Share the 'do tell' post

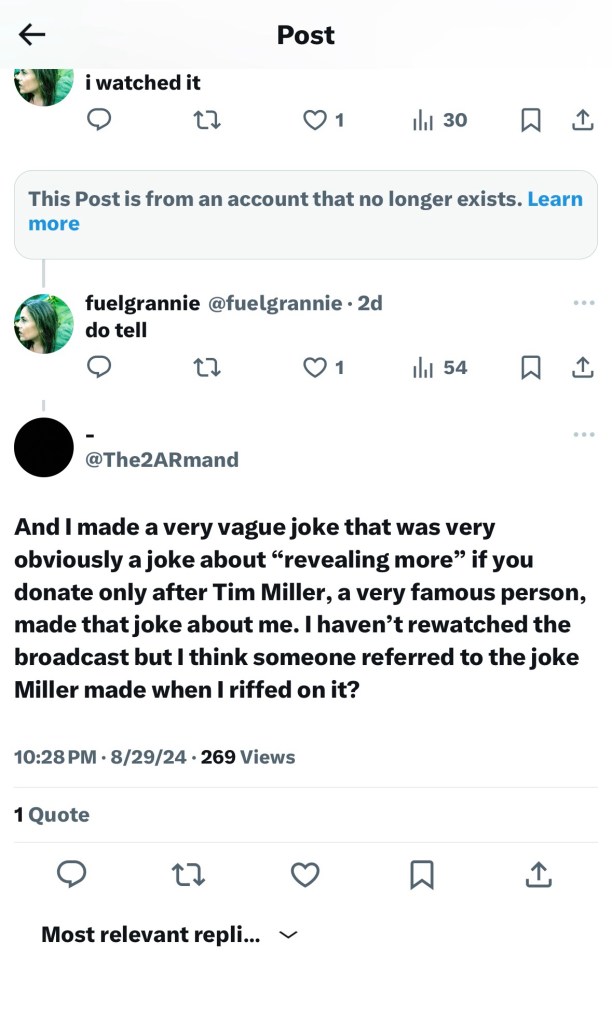(x=582, y=368)
